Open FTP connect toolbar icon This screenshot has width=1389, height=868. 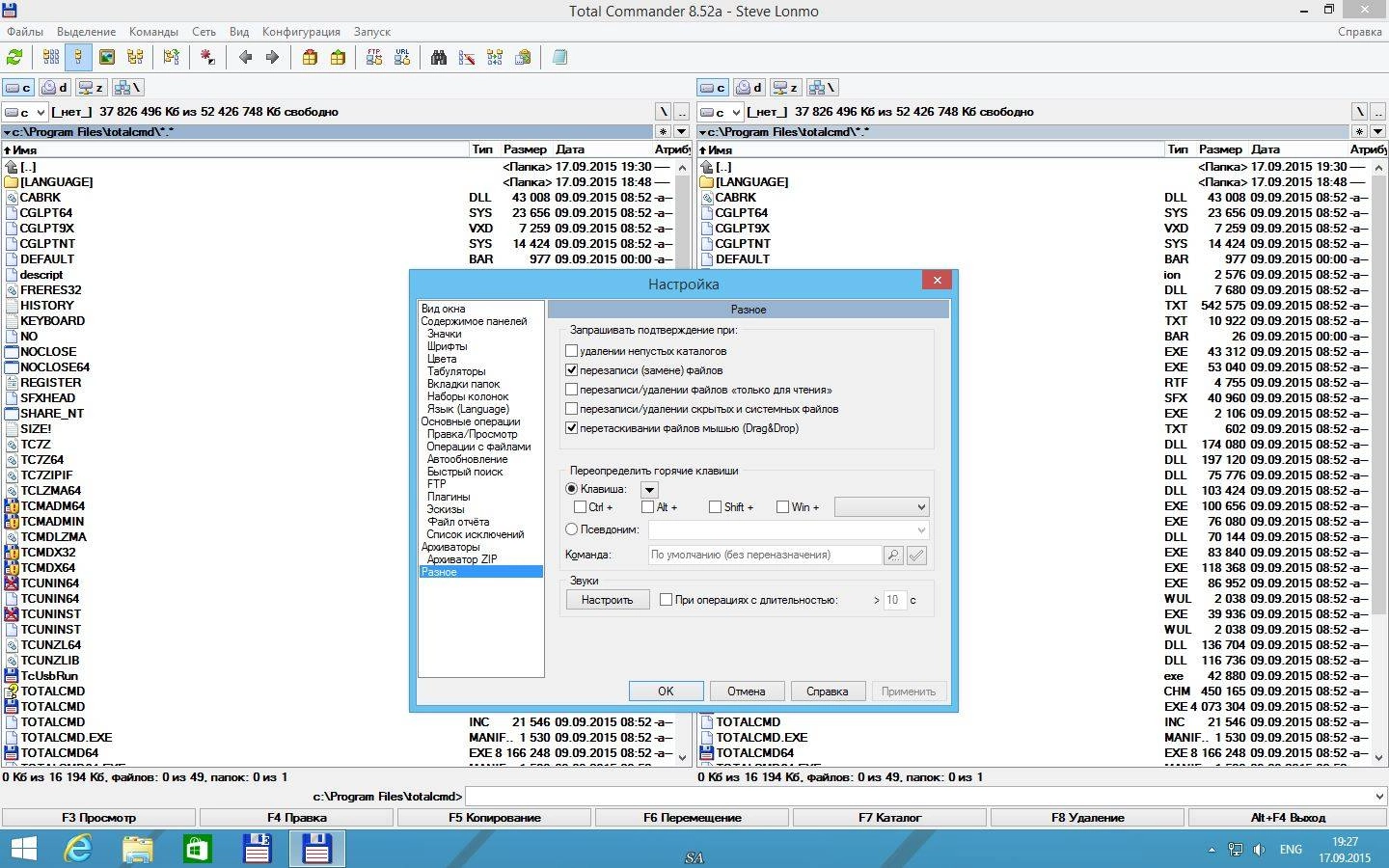click(x=374, y=58)
